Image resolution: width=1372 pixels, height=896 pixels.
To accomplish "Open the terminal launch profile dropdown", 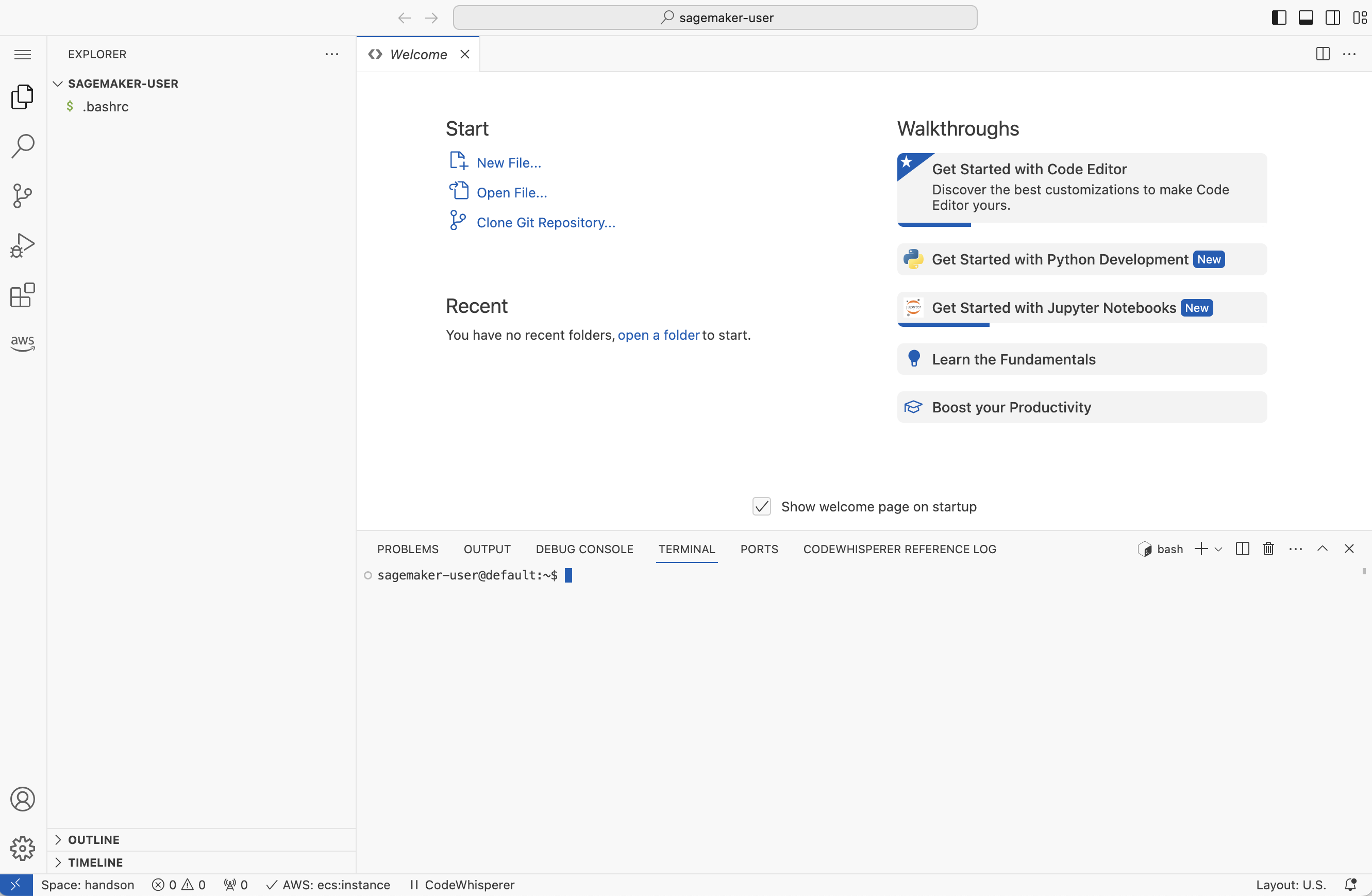I will pos(1217,549).
